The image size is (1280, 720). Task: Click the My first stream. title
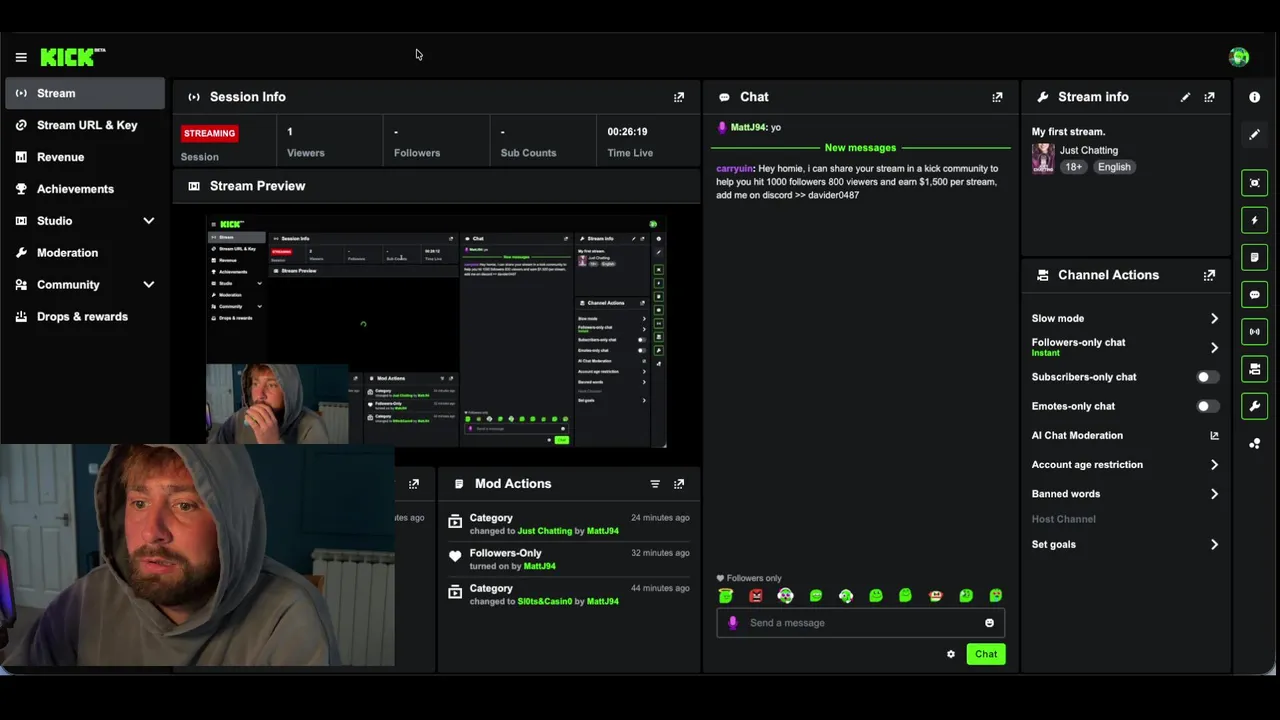[x=1068, y=132]
